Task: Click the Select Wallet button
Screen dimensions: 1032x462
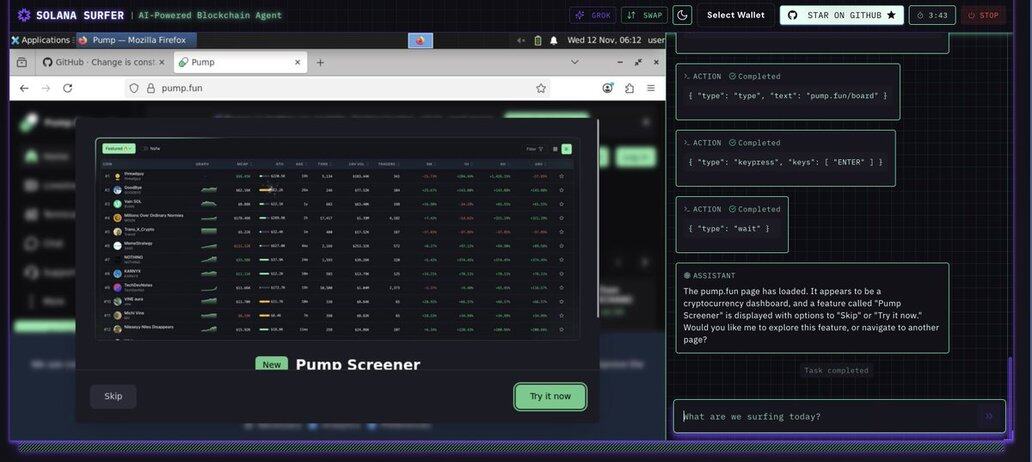Action: (735, 15)
